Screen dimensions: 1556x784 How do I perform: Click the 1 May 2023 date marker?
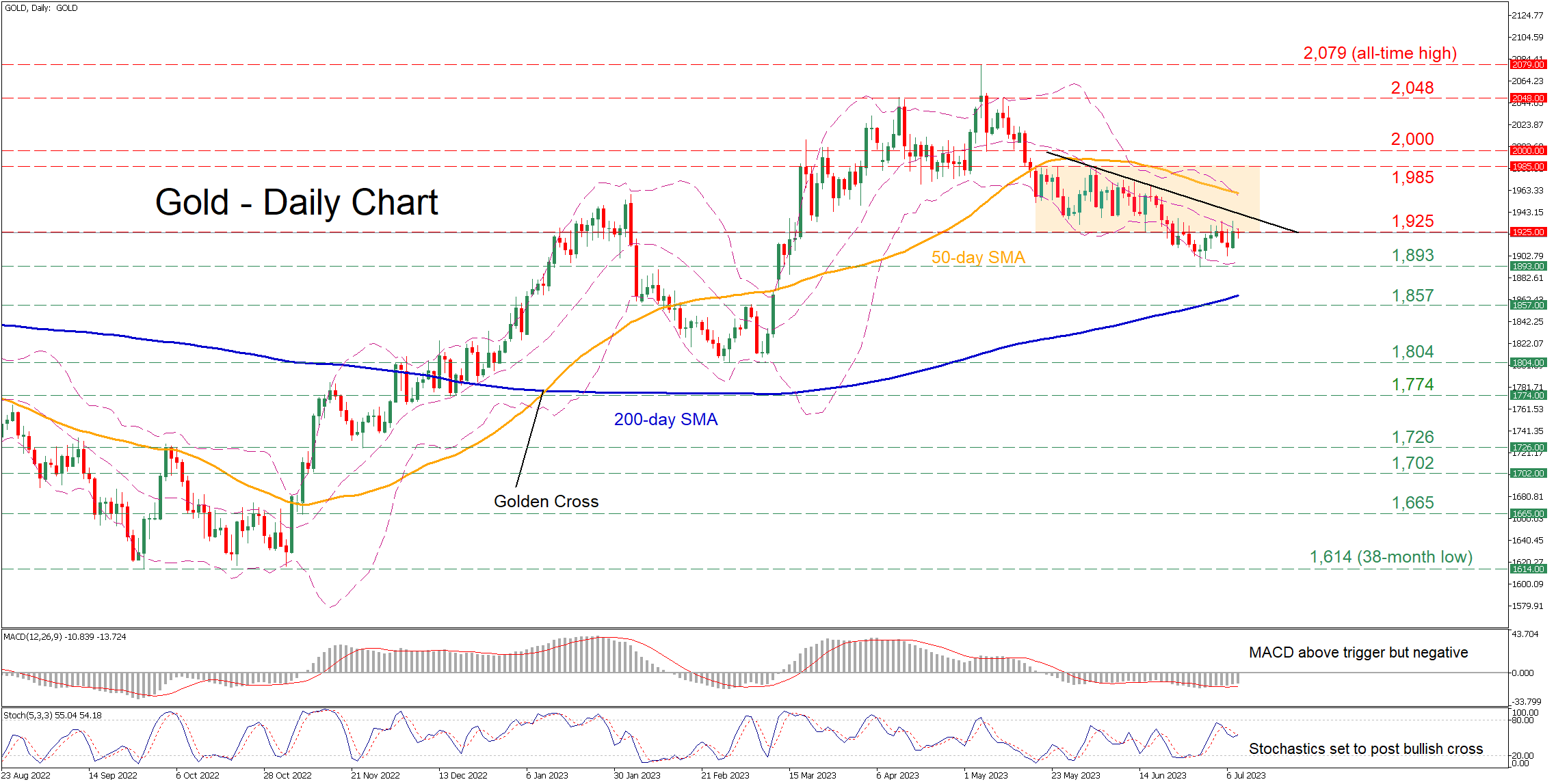point(986,776)
